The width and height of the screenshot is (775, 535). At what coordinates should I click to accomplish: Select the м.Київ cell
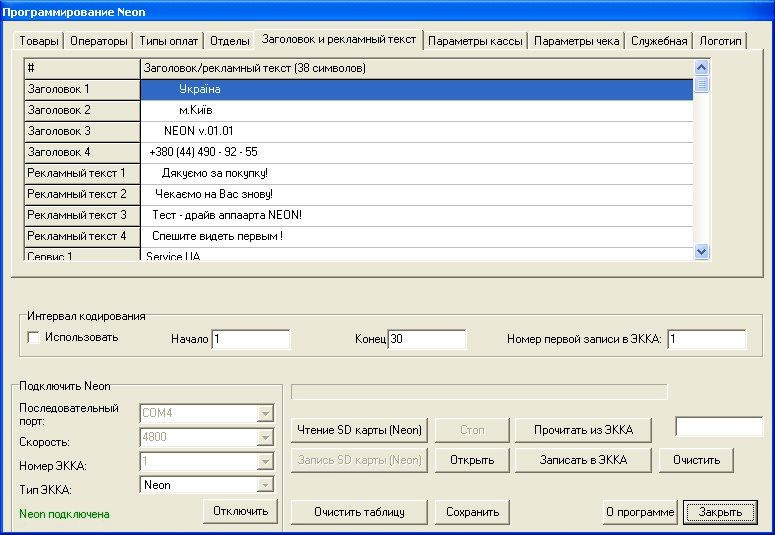[417, 110]
